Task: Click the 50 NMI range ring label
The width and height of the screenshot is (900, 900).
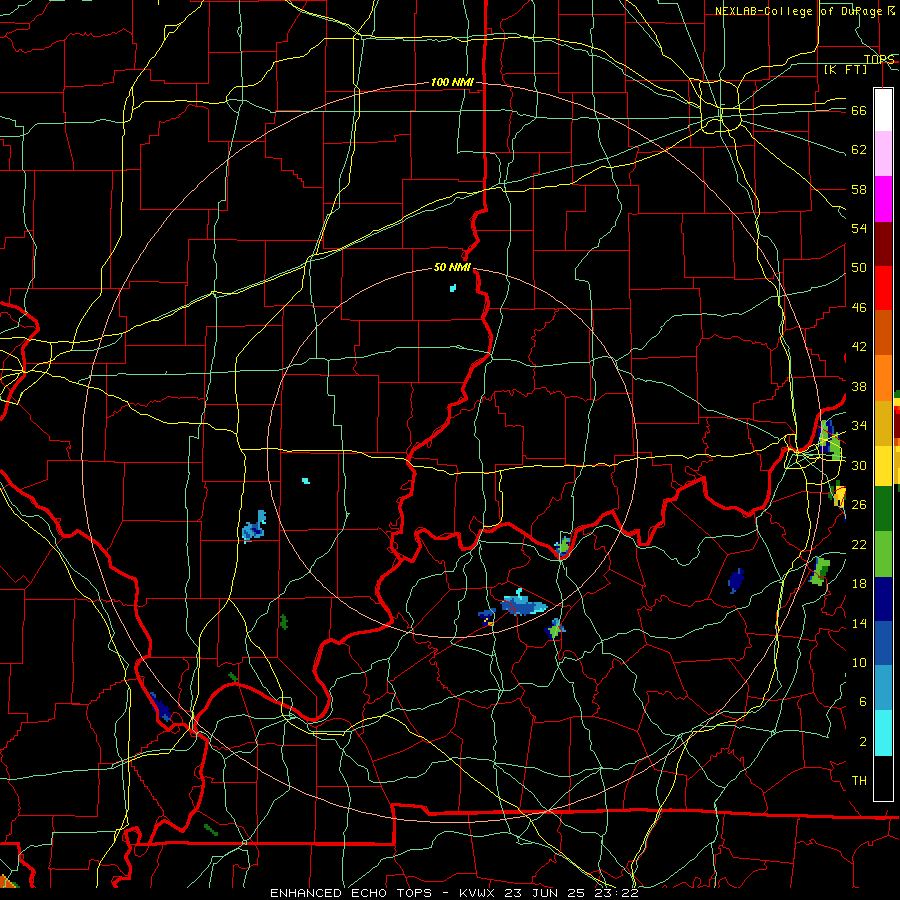Action: [452, 267]
